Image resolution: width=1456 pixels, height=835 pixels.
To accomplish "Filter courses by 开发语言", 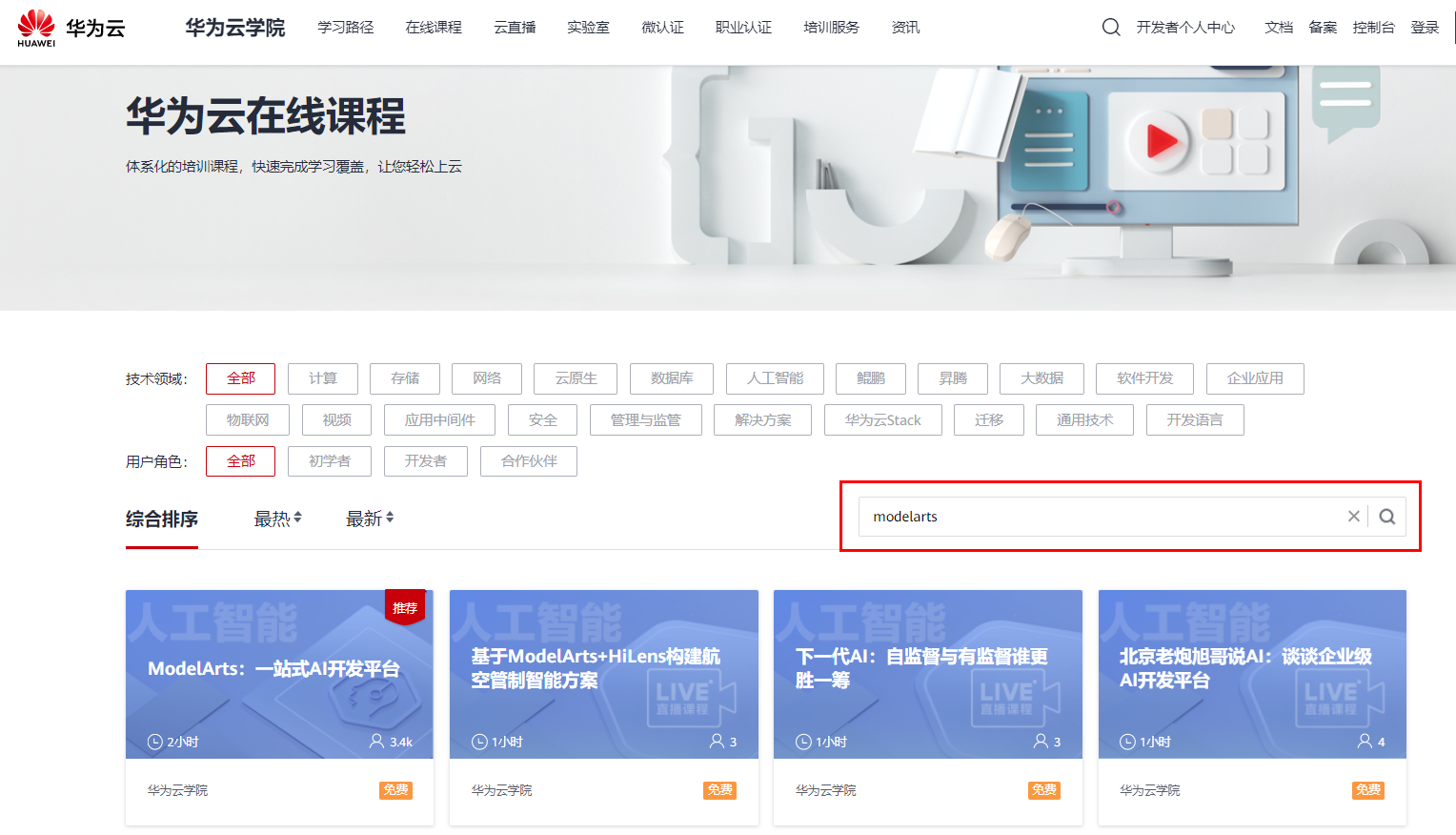I will point(1195,420).
